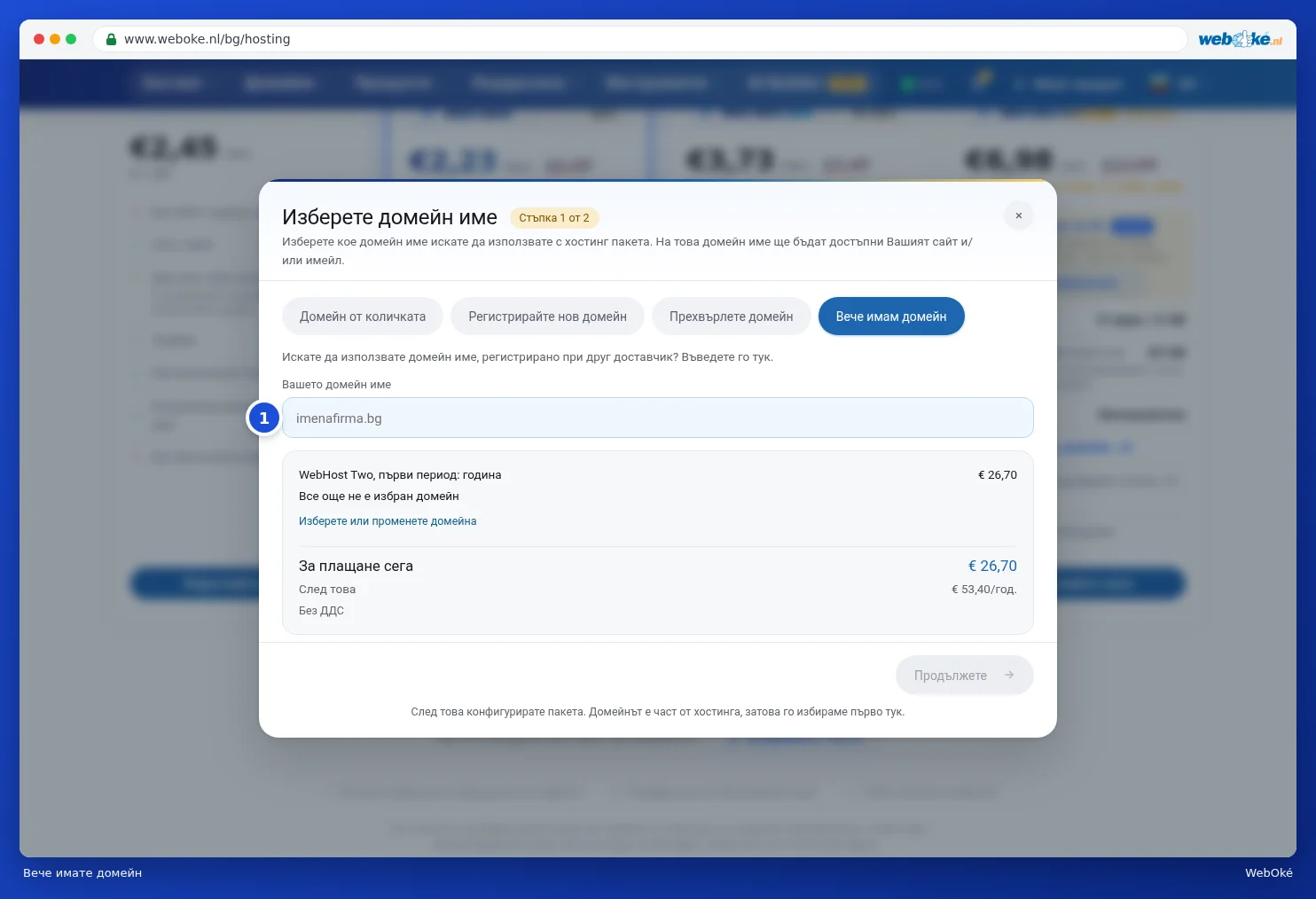The height and width of the screenshot is (899, 1316).
Task: Click the "Без ДДС" note
Action: click(x=321, y=611)
